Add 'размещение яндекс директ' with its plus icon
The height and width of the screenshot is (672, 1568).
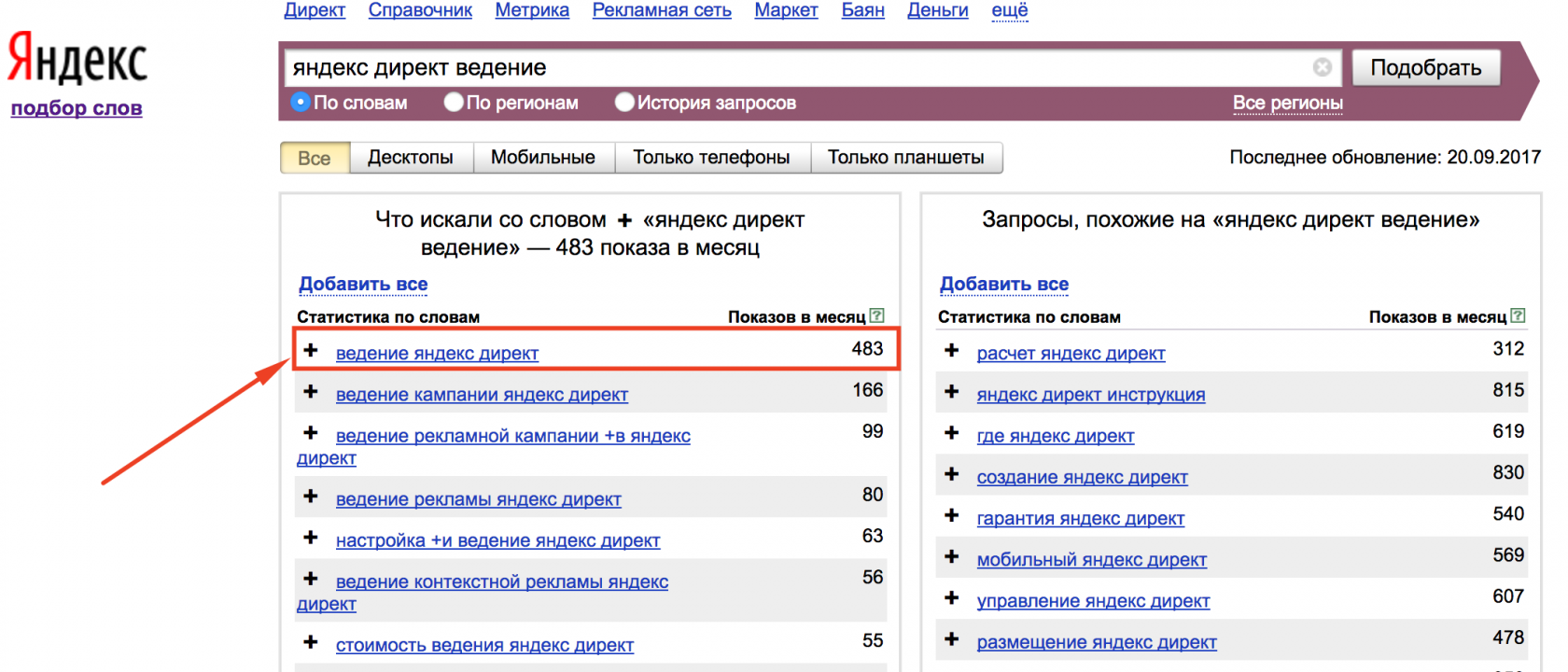[x=952, y=638]
